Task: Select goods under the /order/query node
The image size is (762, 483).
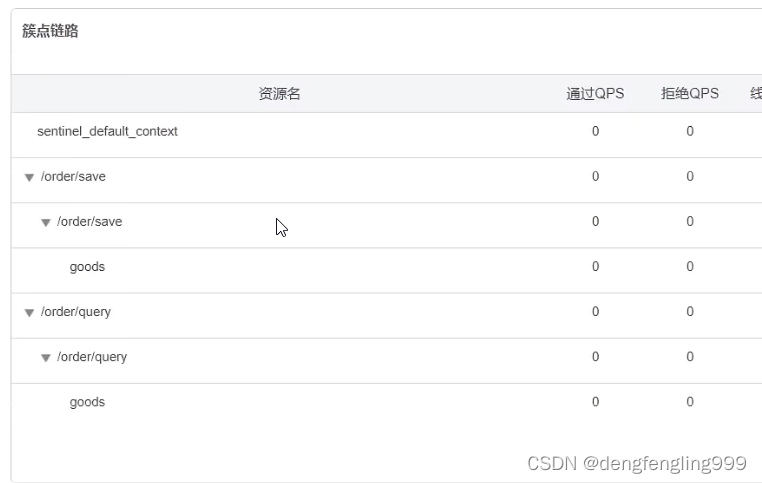Action: coord(87,402)
